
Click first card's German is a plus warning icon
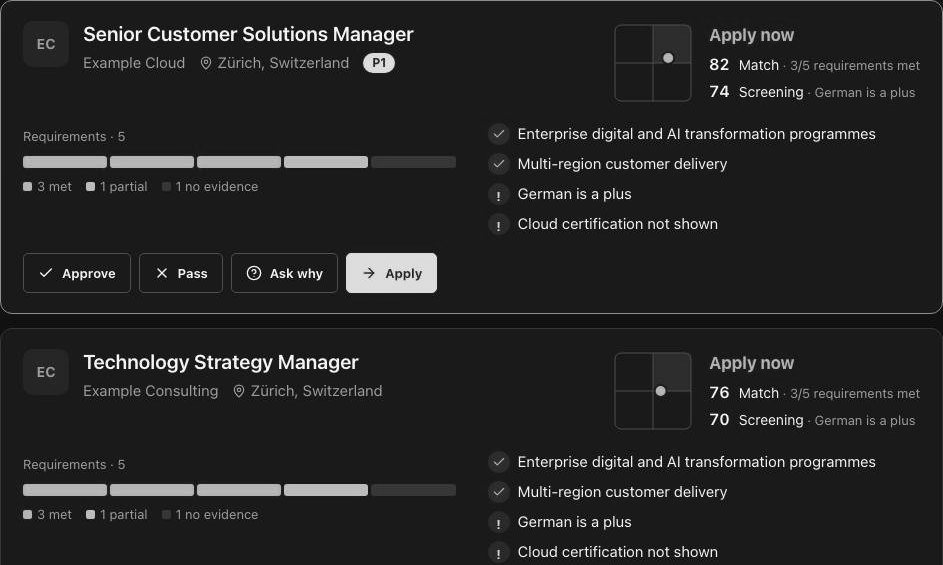coord(499,194)
